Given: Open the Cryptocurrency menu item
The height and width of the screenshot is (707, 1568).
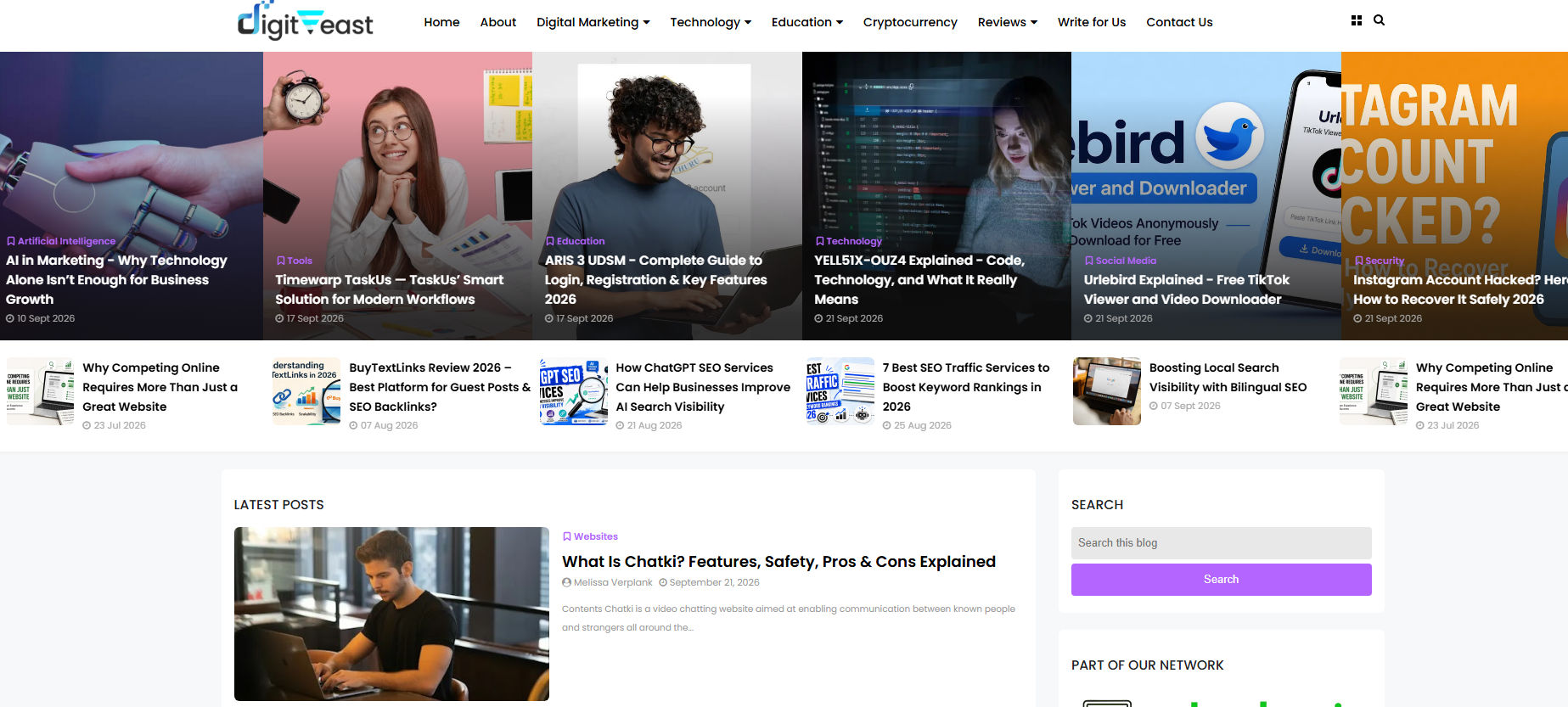Looking at the screenshot, I should 910,22.
